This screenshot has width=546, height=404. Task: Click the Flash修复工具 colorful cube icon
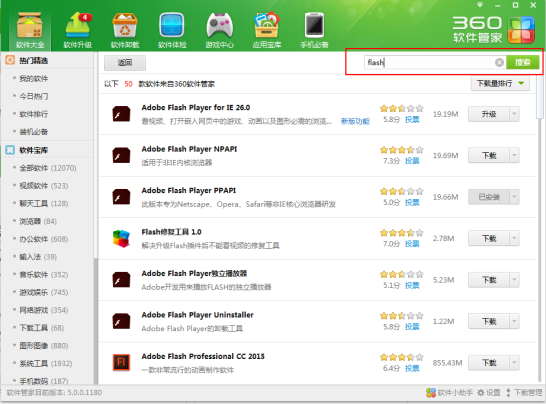(121, 238)
